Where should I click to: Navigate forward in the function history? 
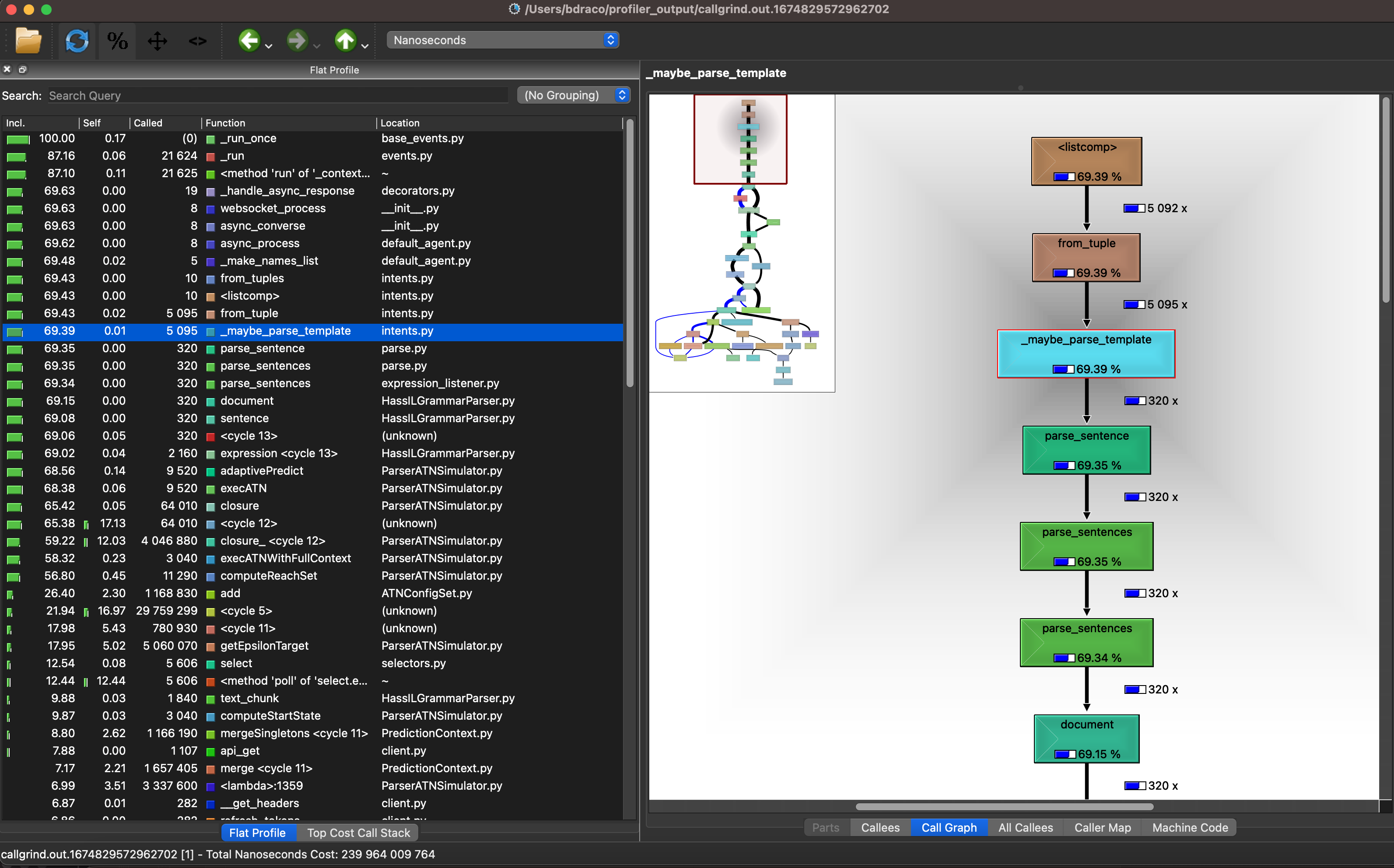coord(297,41)
